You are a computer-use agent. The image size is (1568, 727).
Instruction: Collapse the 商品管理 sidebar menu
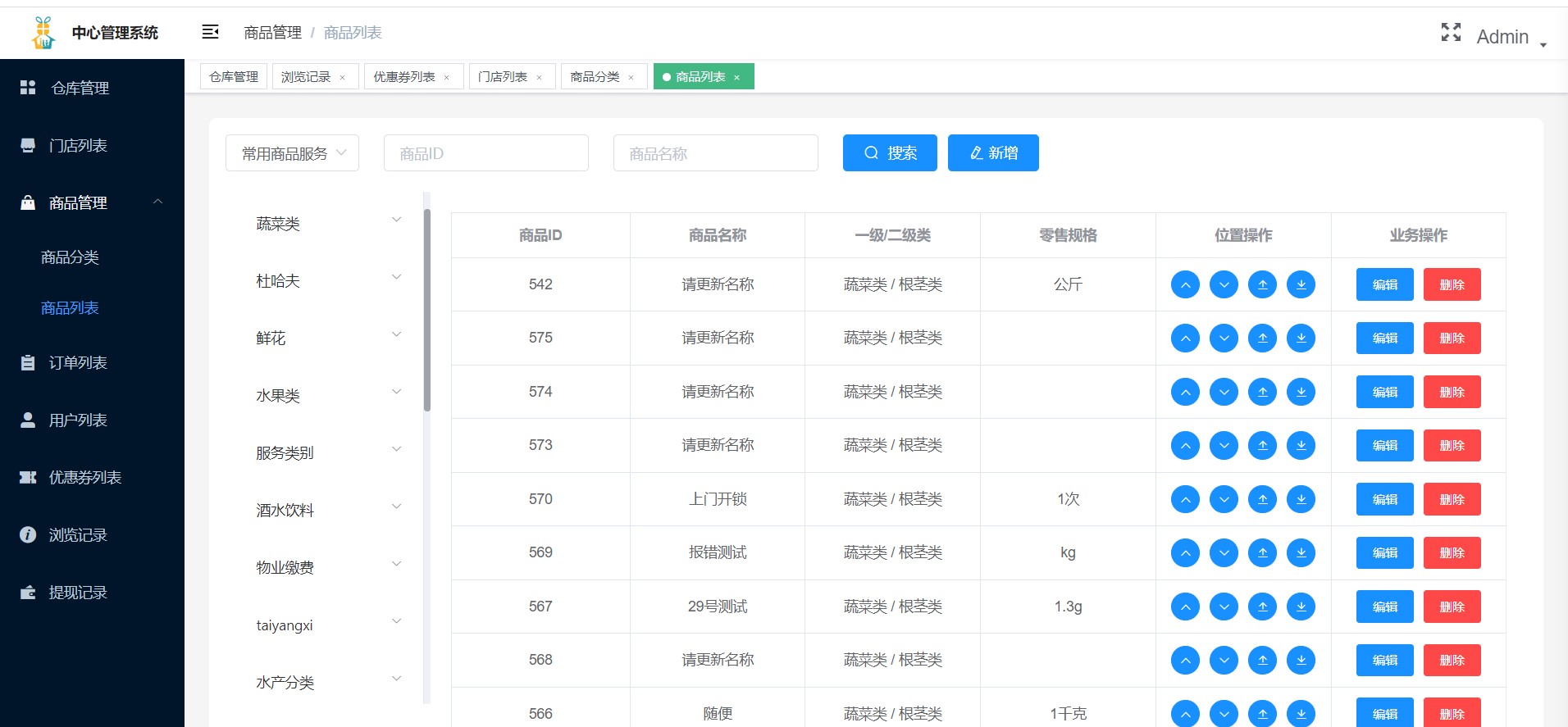pyautogui.click(x=92, y=202)
